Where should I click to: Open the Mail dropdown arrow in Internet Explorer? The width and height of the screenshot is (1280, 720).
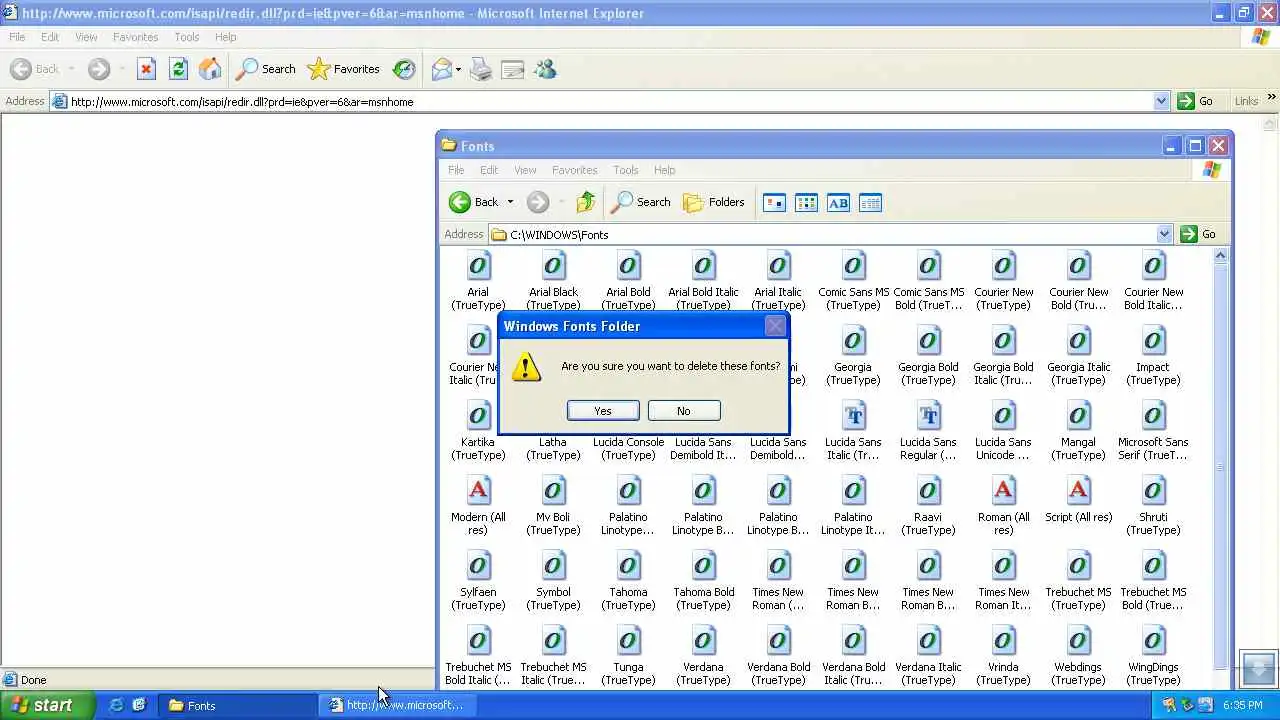[x=458, y=69]
